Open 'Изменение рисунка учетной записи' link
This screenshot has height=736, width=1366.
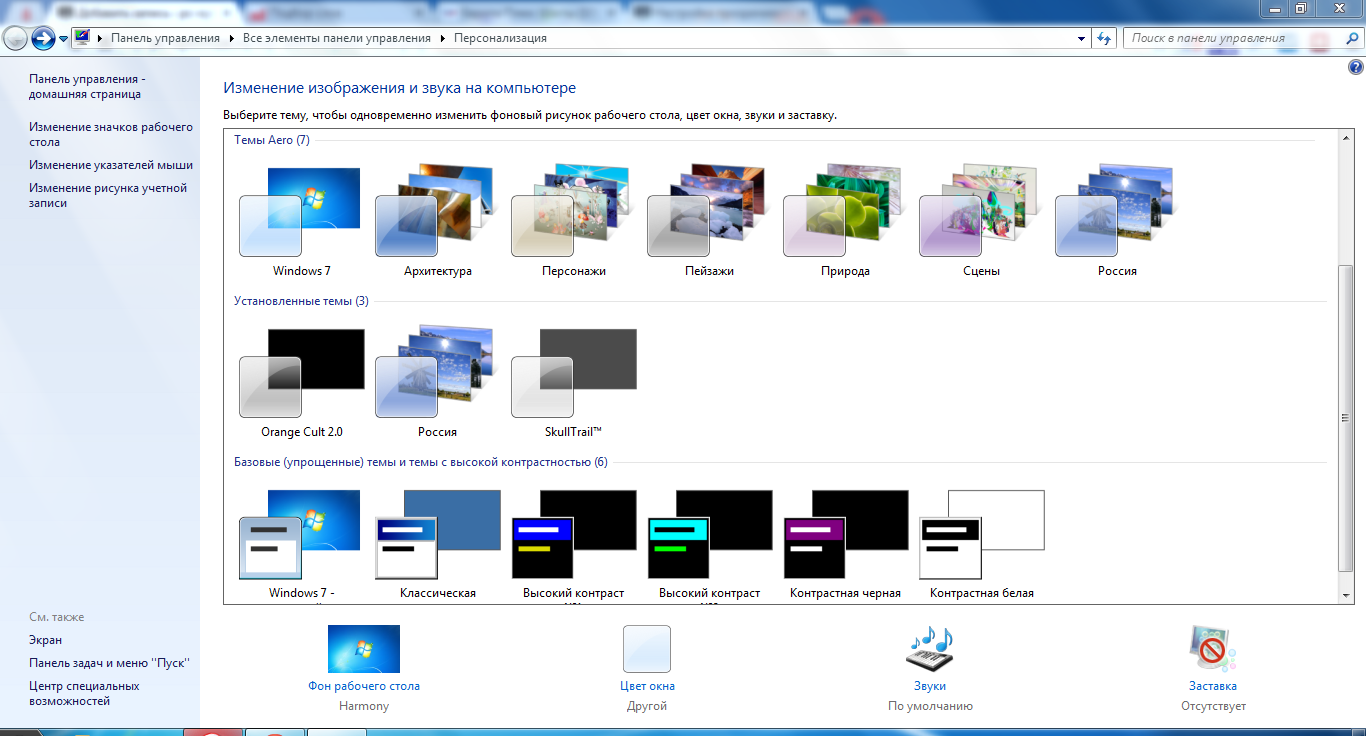click(108, 195)
